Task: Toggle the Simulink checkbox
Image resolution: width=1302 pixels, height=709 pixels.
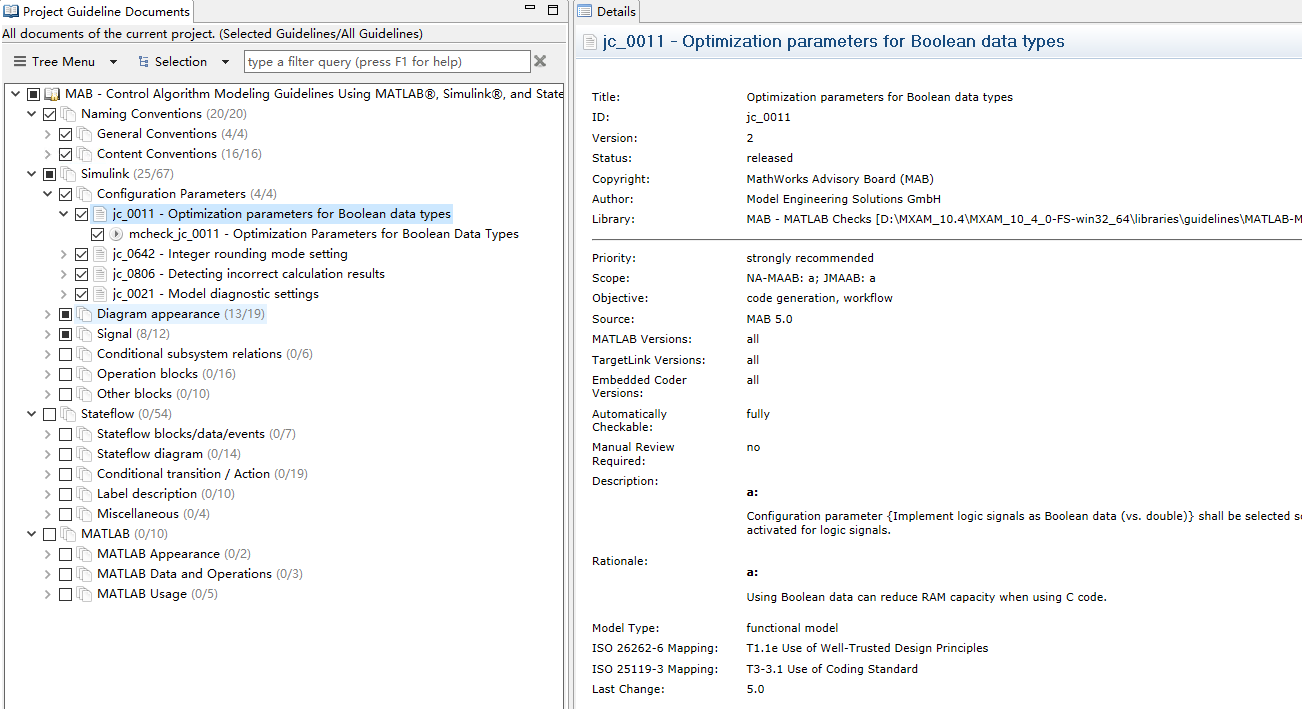Action: point(50,174)
